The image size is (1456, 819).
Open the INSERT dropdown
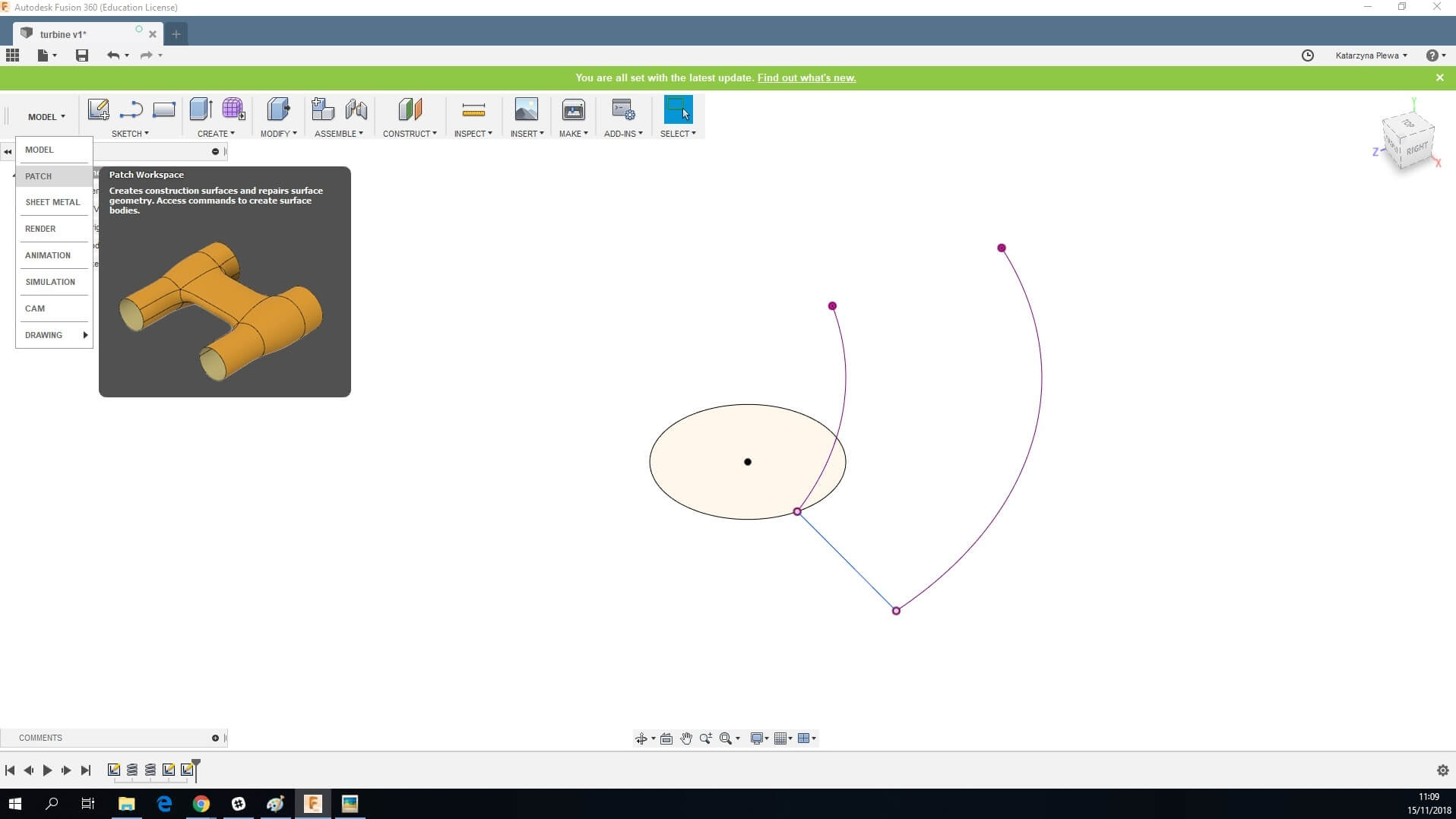[x=527, y=134]
